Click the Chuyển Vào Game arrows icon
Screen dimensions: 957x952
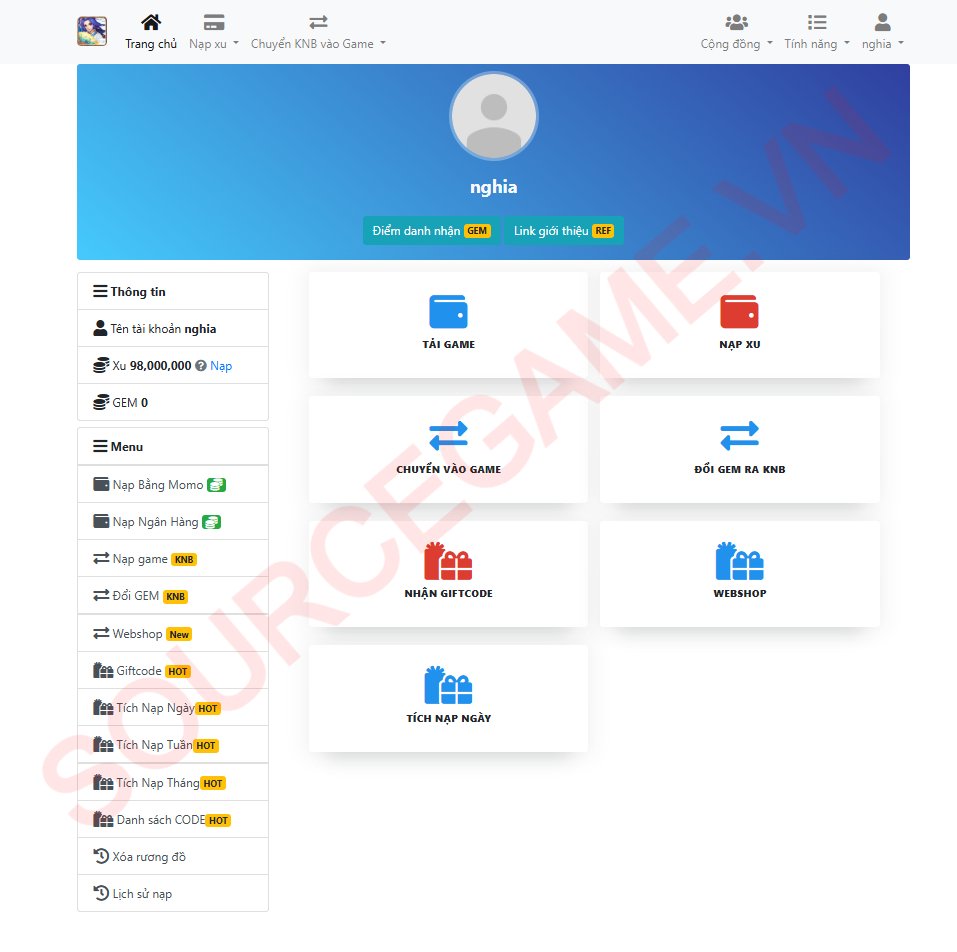448,436
